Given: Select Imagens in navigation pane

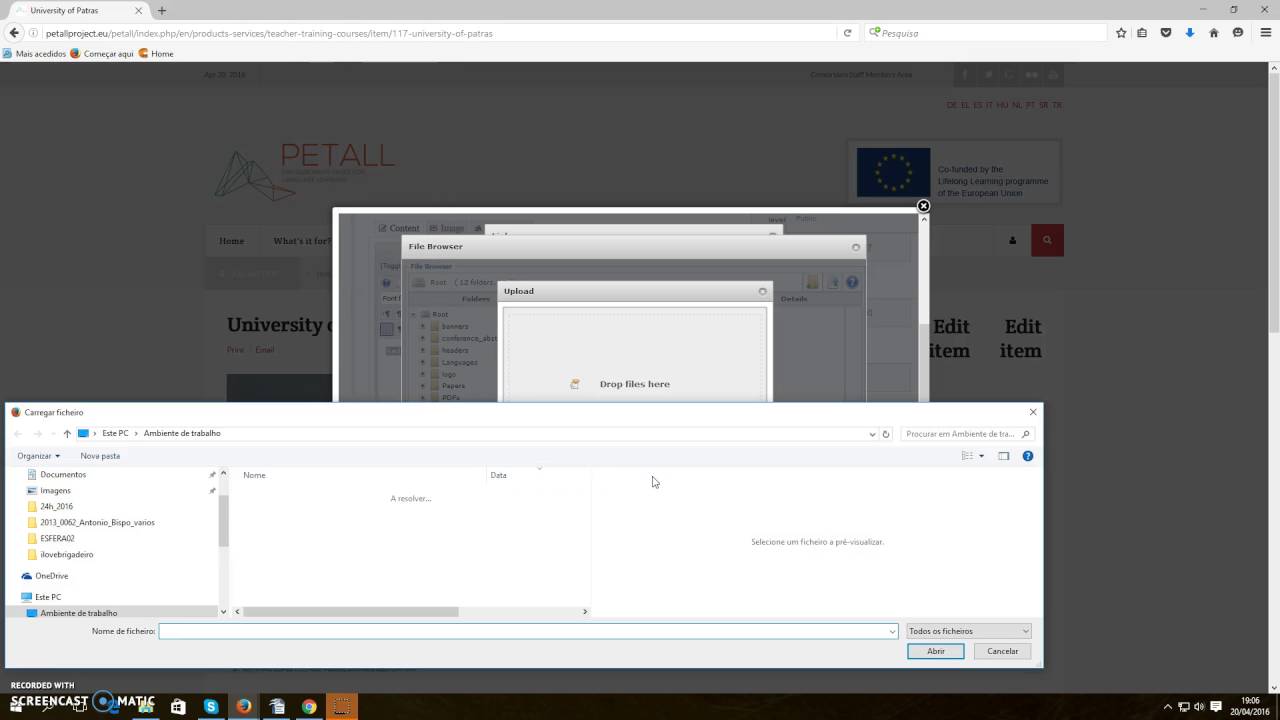Looking at the screenshot, I should (x=55, y=490).
